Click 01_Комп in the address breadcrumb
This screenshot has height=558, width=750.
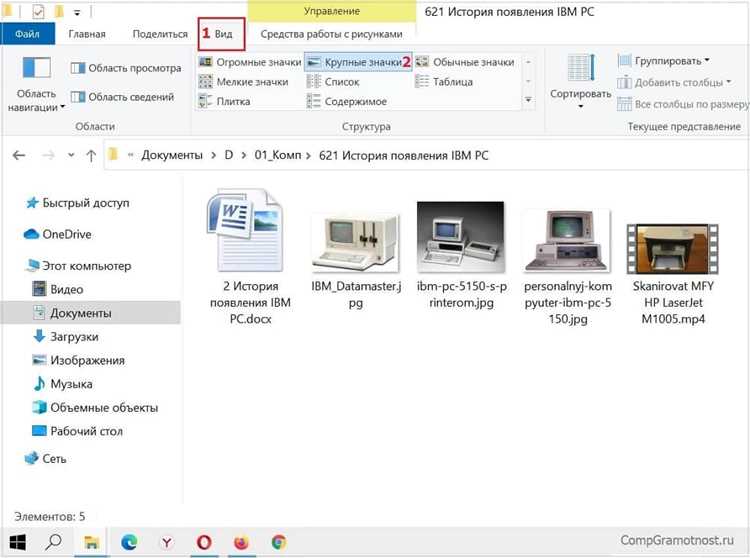tap(278, 155)
